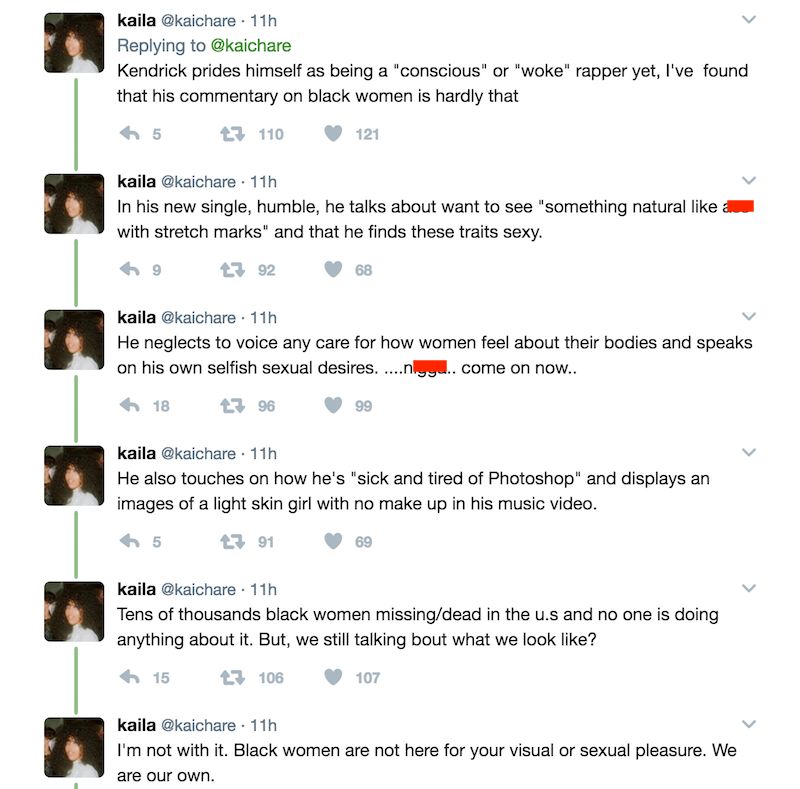Open chevron menu on Photoshop tweet
Image resolution: width=800 pixels, height=789 pixels.
tap(748, 453)
